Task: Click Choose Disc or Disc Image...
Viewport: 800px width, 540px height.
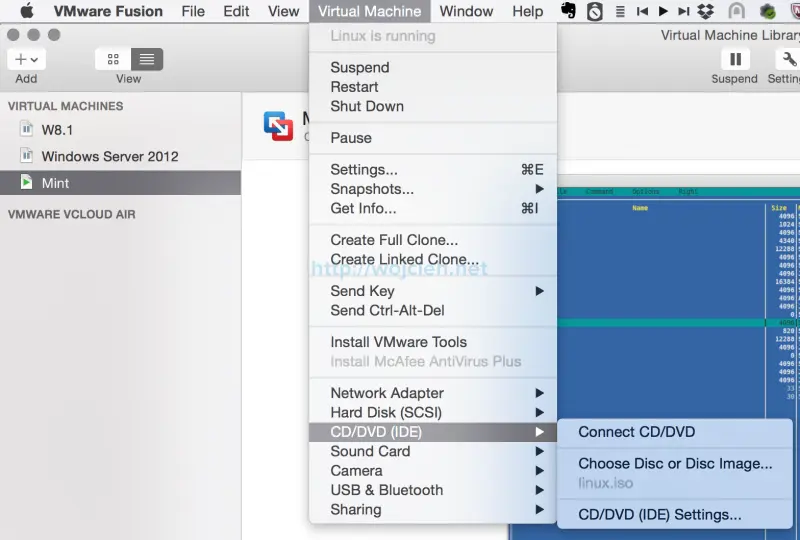Action: click(674, 463)
